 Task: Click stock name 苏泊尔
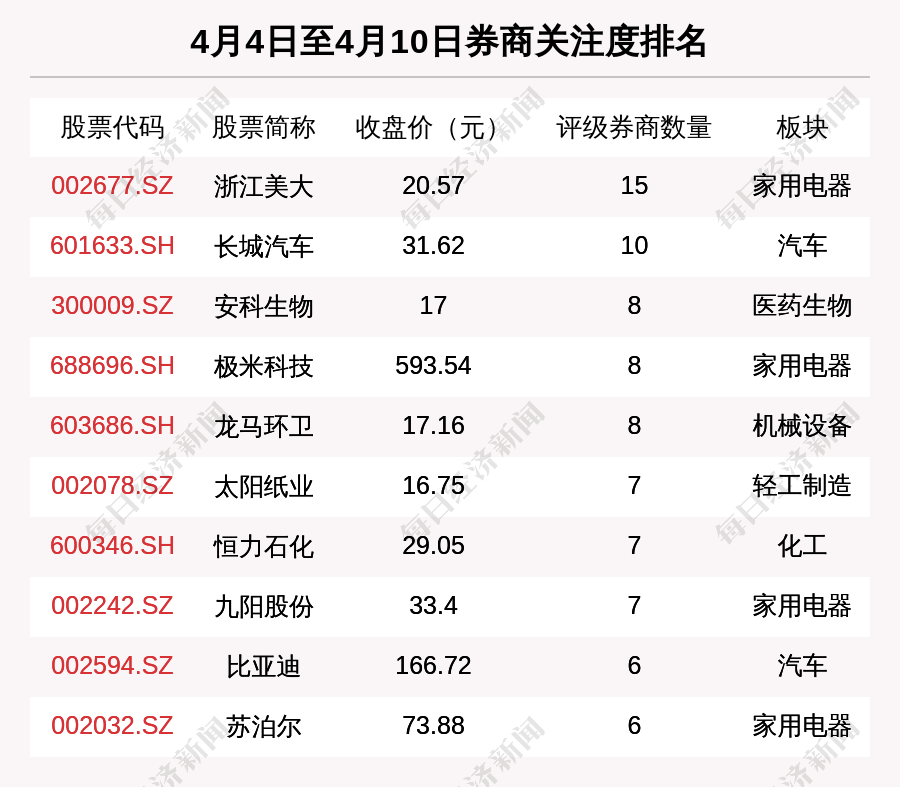(x=263, y=727)
